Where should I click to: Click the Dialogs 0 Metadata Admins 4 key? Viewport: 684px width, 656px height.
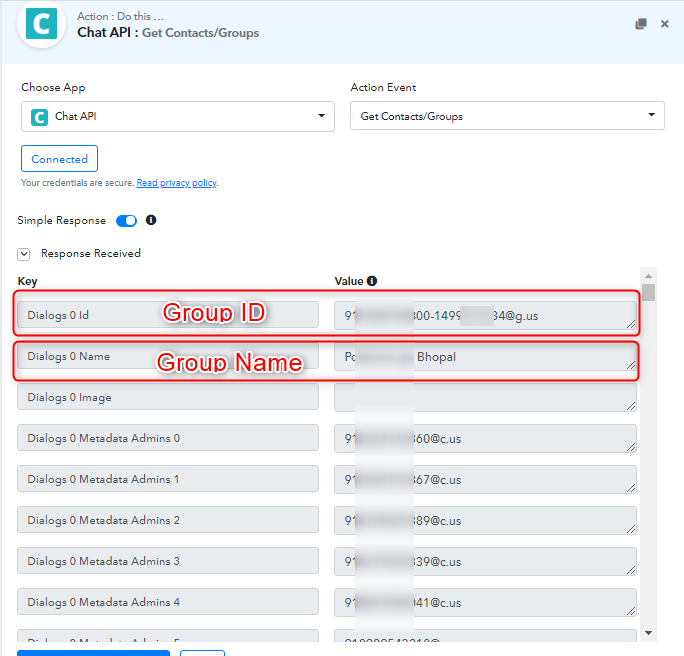coord(168,602)
